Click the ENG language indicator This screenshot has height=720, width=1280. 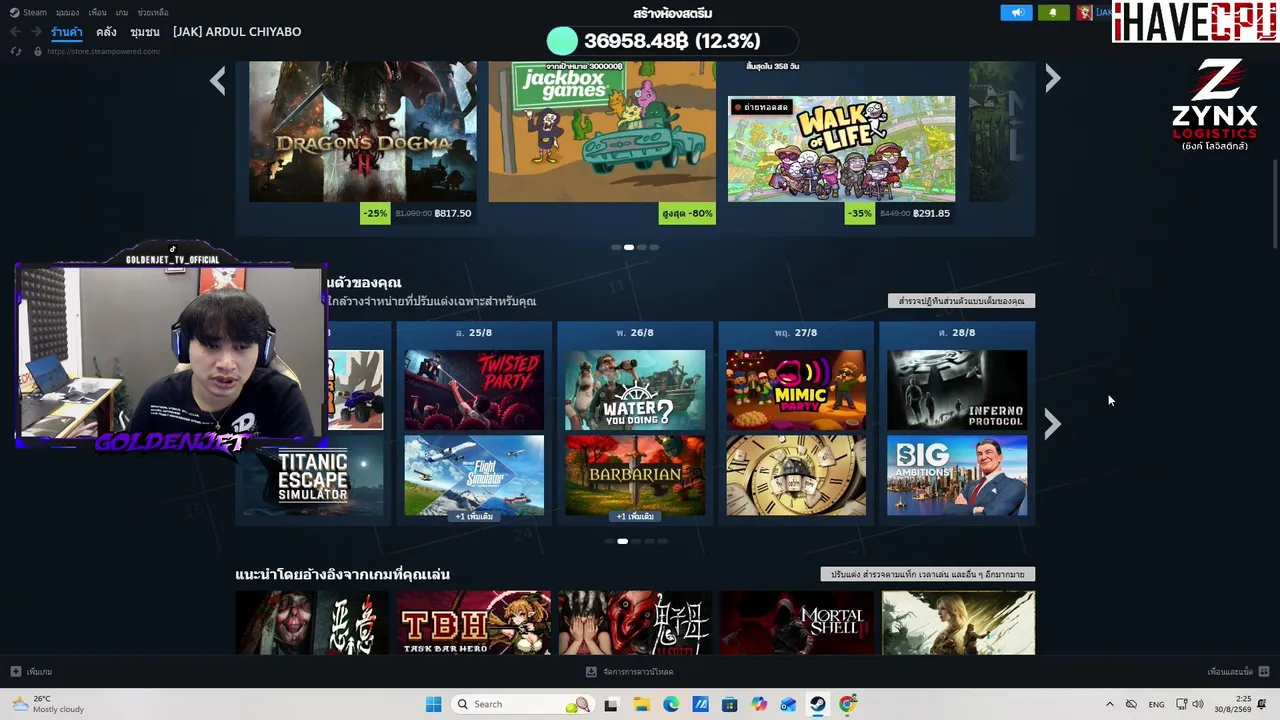click(1156, 704)
